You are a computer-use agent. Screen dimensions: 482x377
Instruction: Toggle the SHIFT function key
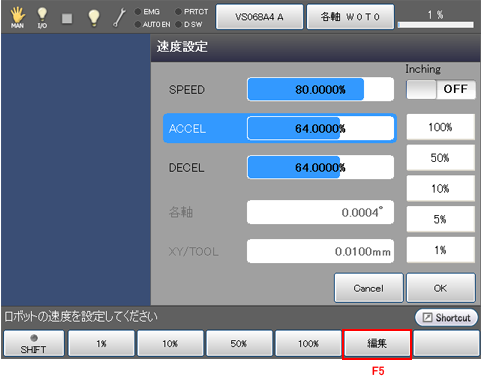pos(34,343)
